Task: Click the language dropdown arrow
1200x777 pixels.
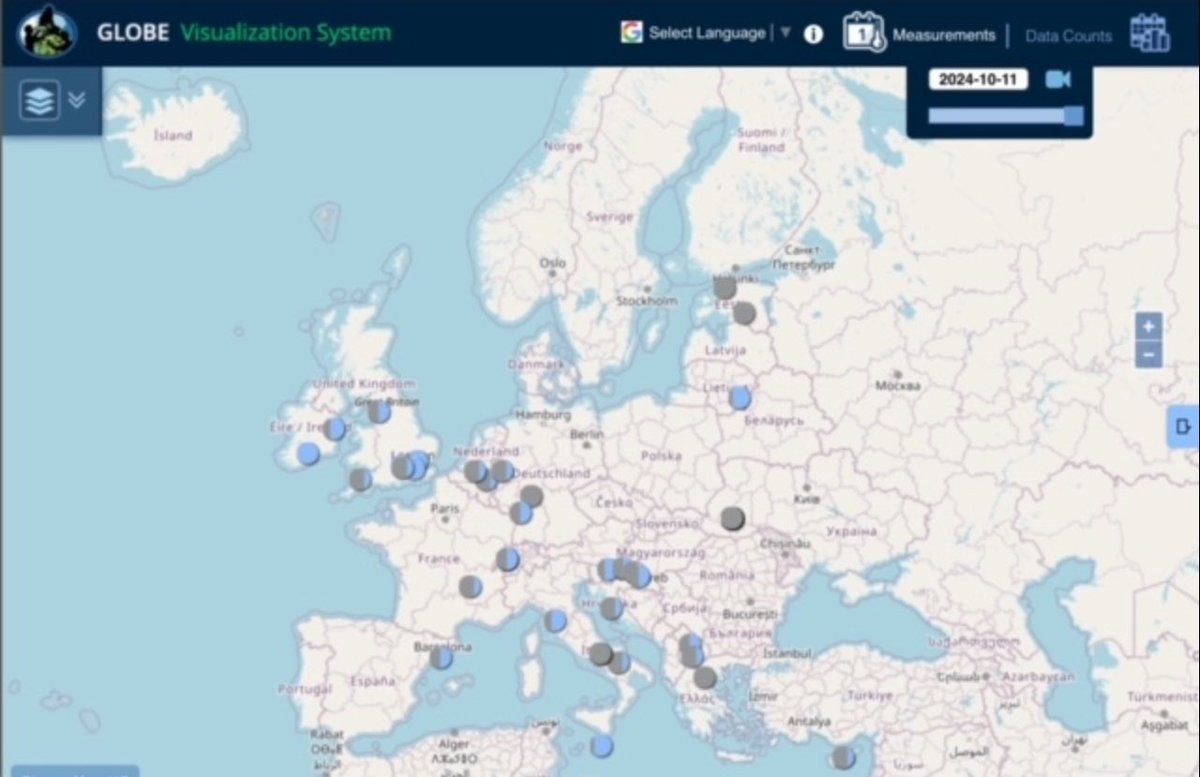Action: (x=785, y=33)
